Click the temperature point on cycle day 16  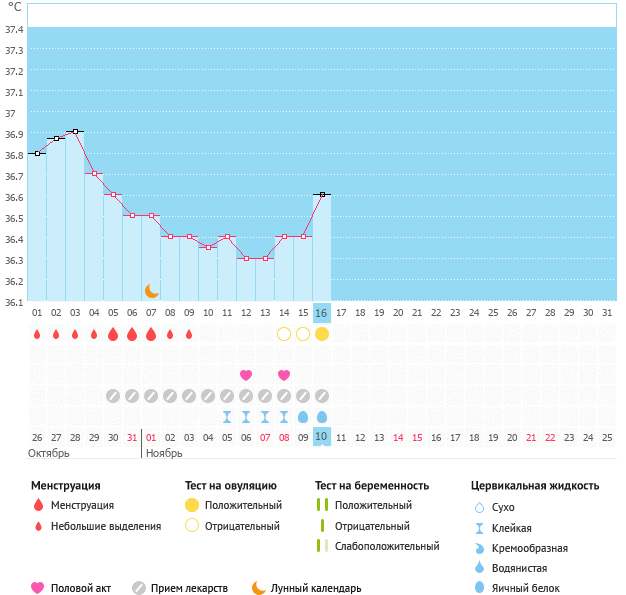pos(321,194)
